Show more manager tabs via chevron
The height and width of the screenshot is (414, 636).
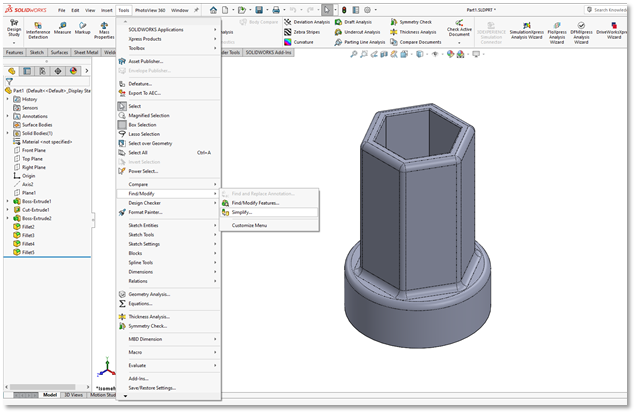tap(86, 71)
